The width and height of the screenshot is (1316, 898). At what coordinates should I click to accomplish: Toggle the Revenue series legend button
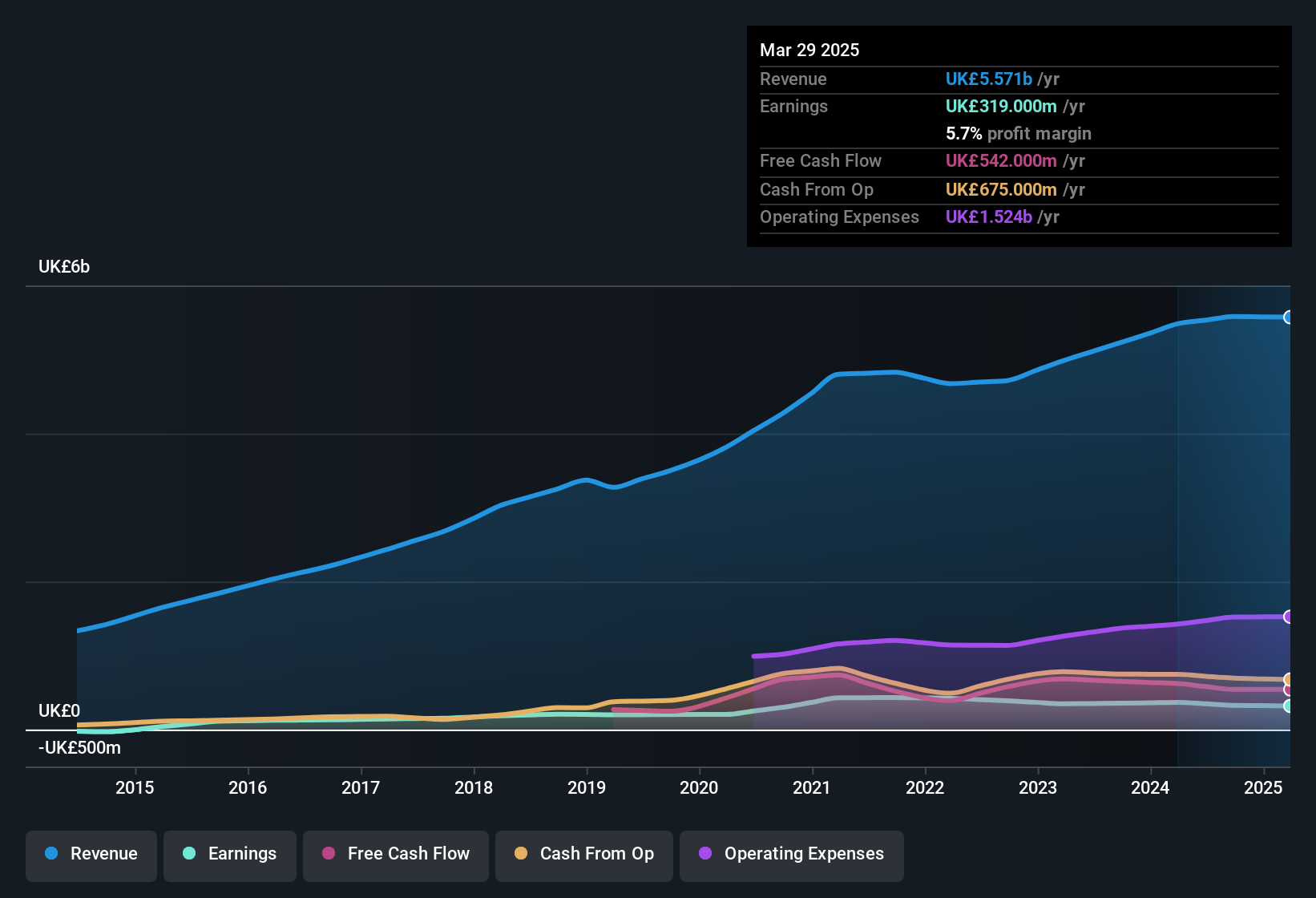[91, 854]
